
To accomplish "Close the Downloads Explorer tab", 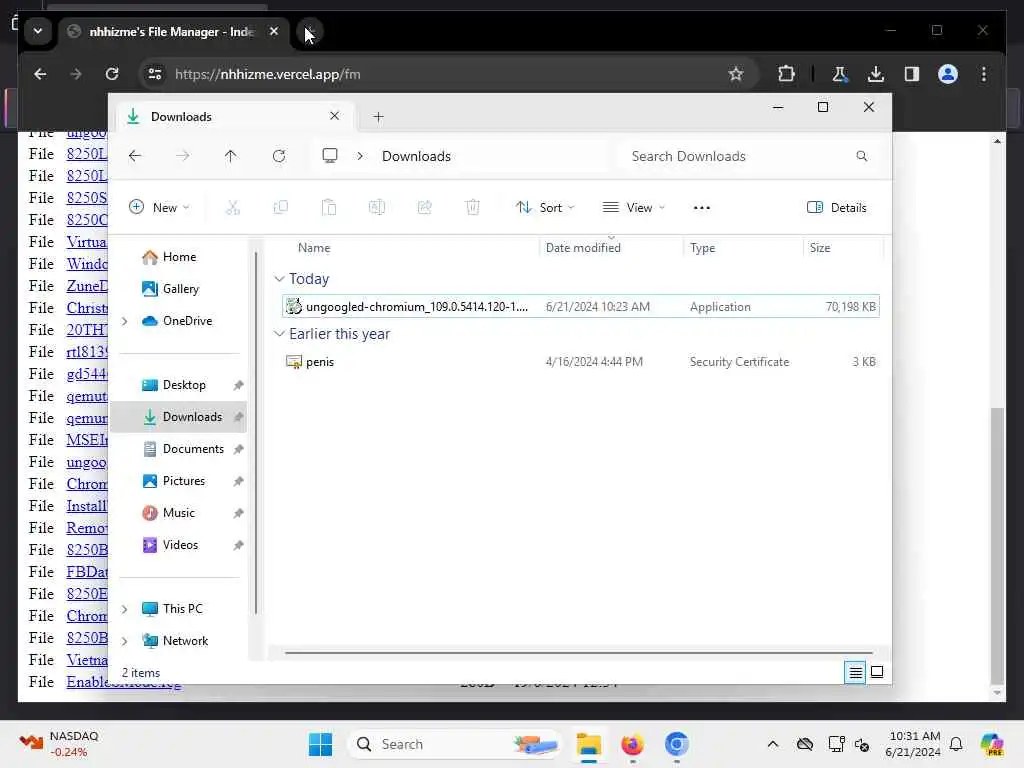I will click(x=334, y=116).
